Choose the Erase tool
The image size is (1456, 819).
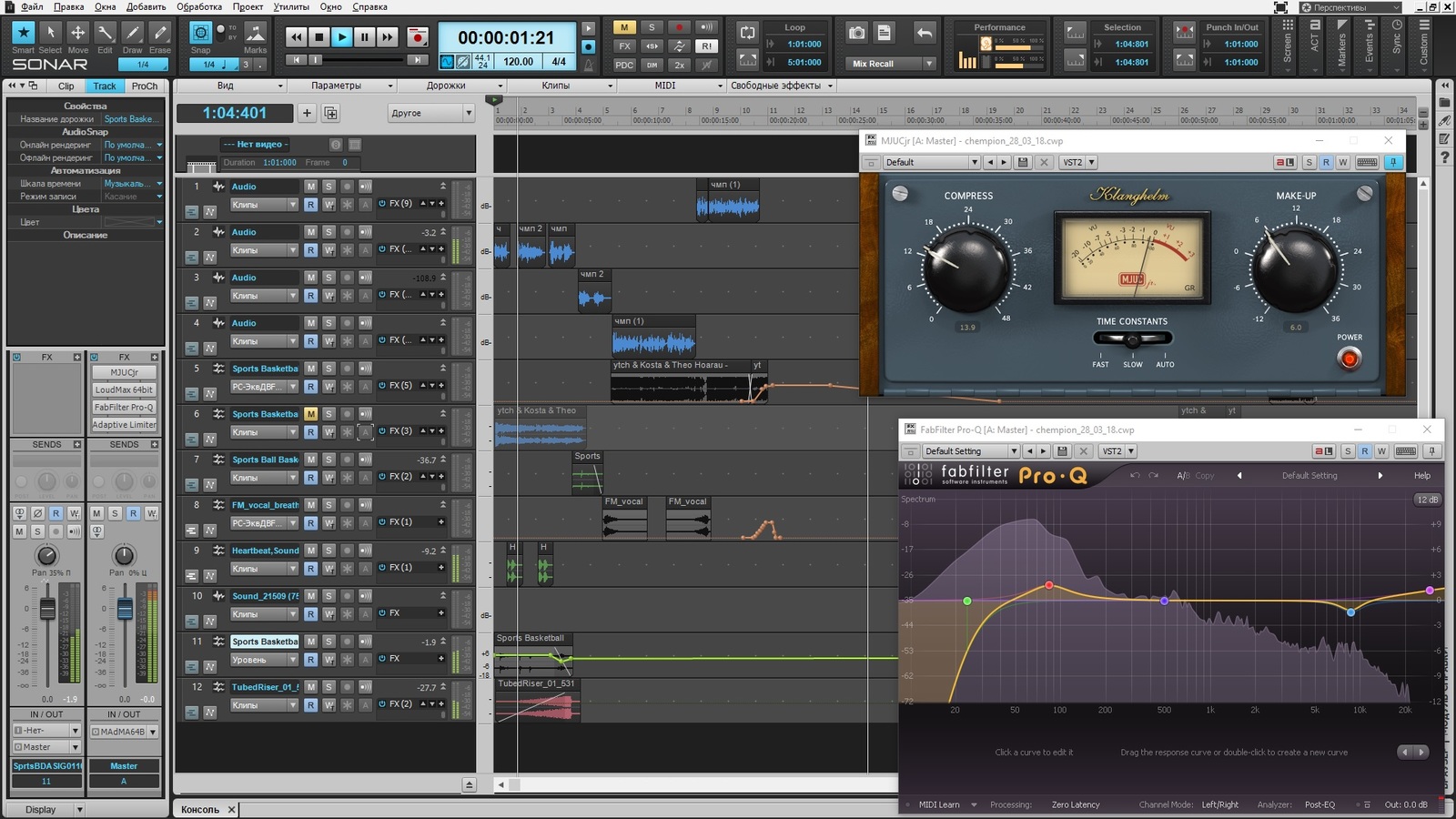[x=160, y=32]
